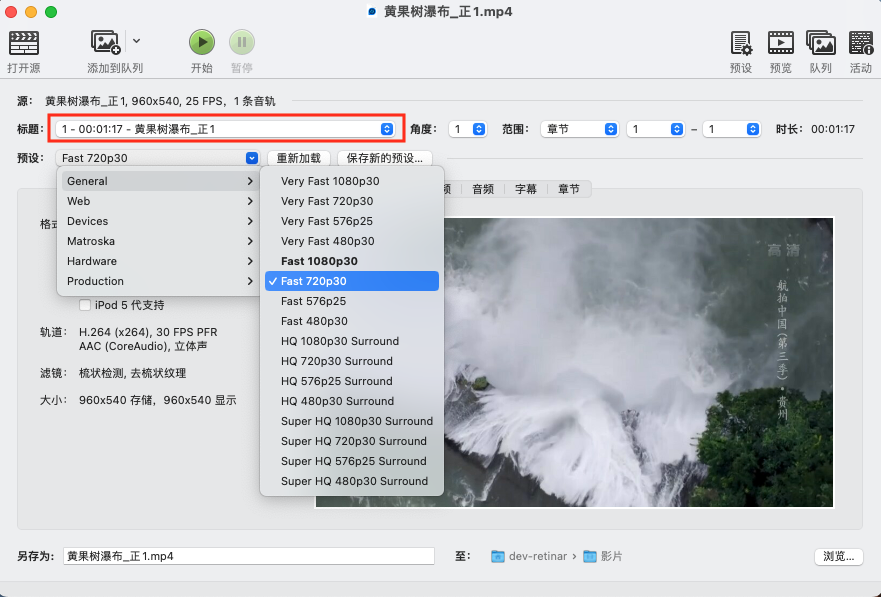
Task: Open the Hardware preset category
Action: [158, 261]
